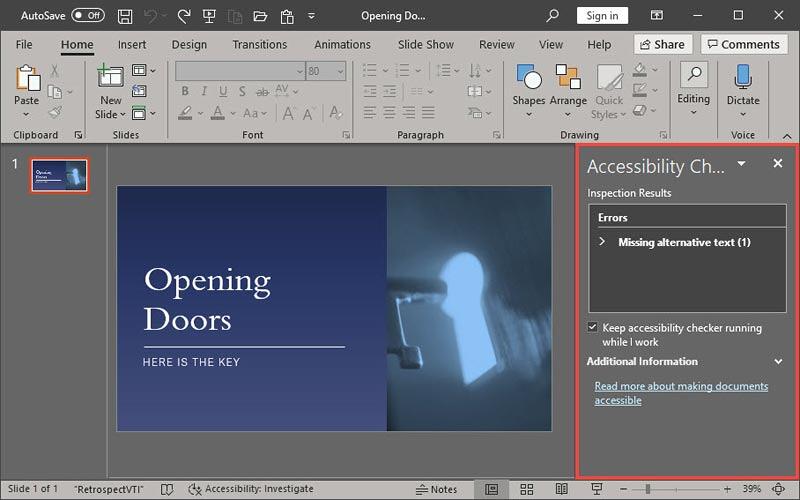Justify the paragraph text
800x500 pixels.
[429, 112]
